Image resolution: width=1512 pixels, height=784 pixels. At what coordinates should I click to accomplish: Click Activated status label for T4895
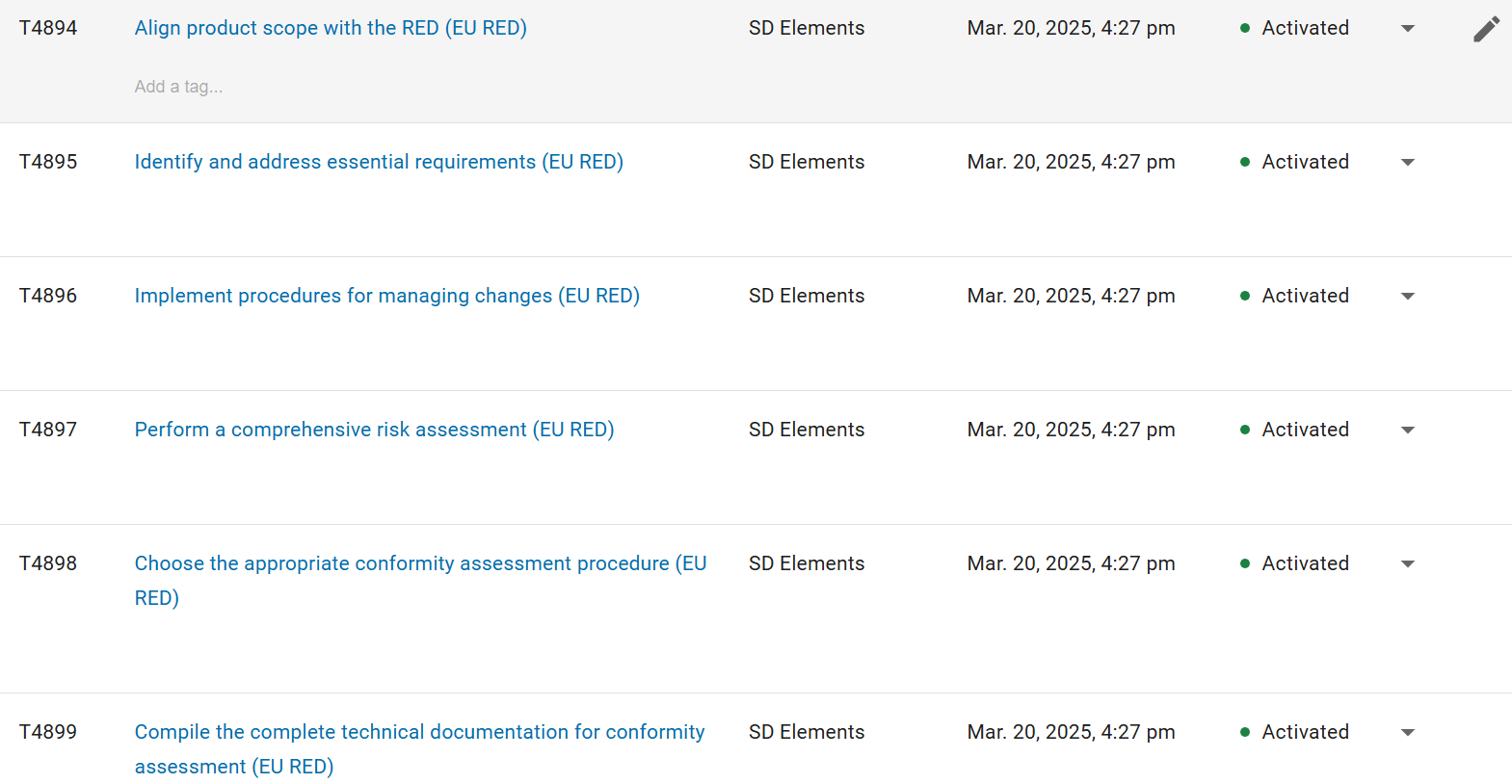click(1305, 162)
